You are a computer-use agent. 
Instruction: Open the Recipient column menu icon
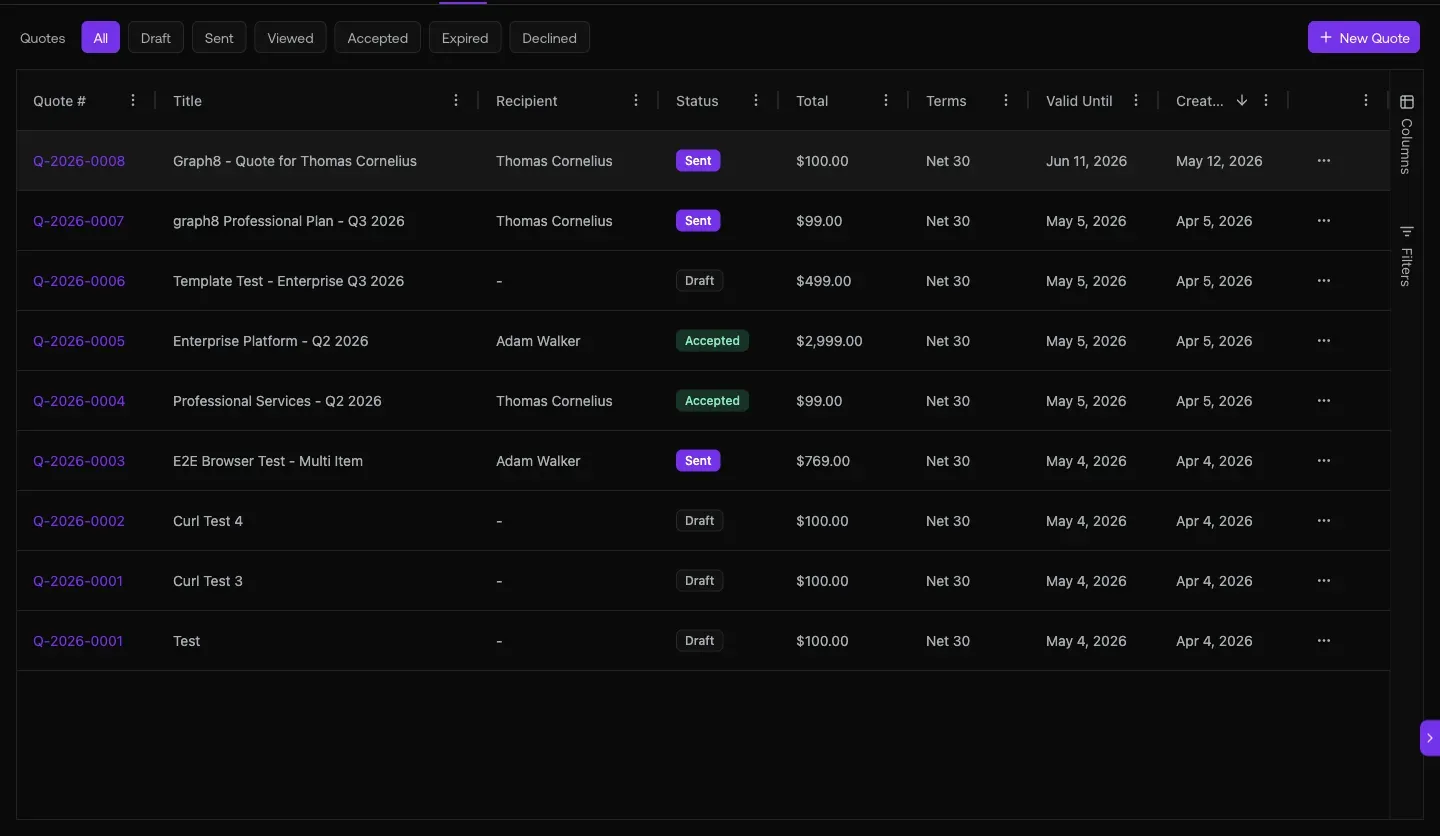tap(636, 101)
